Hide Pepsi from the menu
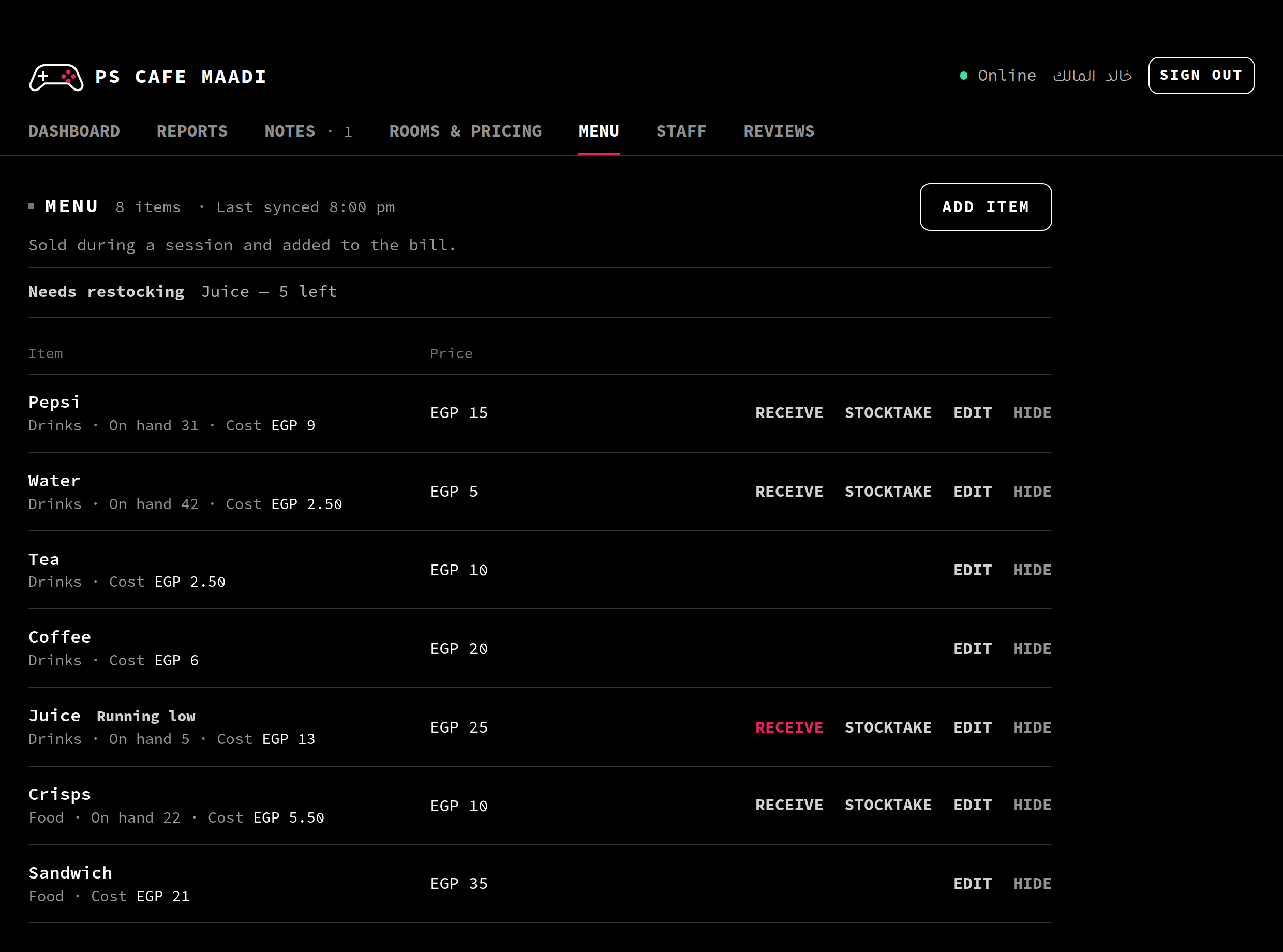Screen dimensions: 1283x952 [1033, 413]
